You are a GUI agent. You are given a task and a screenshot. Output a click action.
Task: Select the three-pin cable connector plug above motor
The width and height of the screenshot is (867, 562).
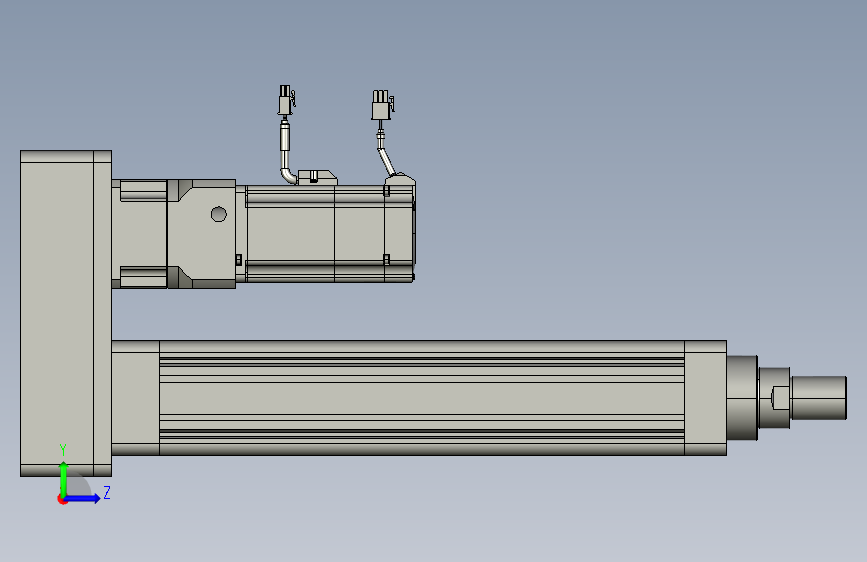[383, 105]
